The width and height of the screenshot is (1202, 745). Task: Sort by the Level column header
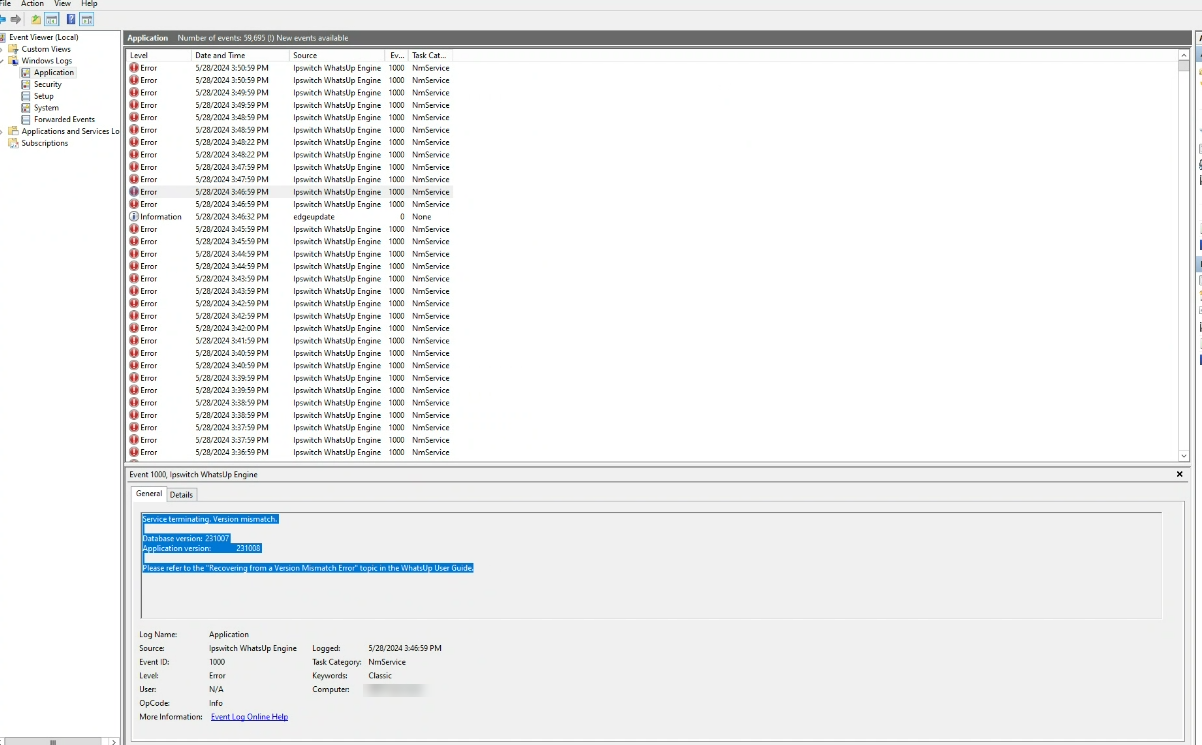click(158, 55)
